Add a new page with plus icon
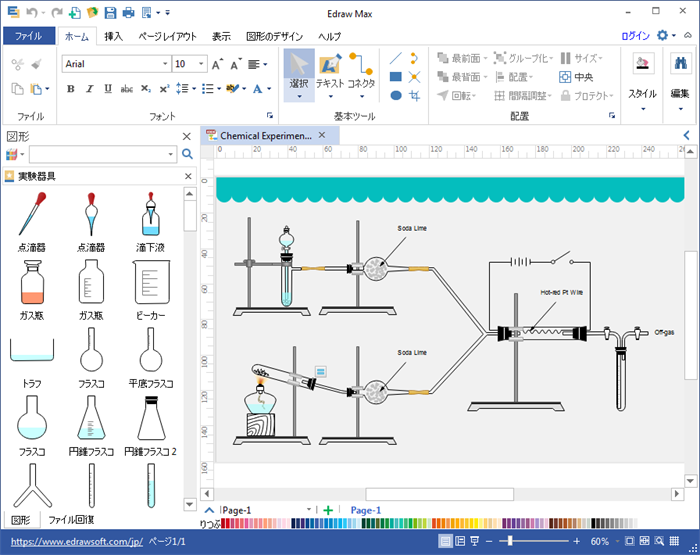The image size is (700, 555). pos(328,510)
